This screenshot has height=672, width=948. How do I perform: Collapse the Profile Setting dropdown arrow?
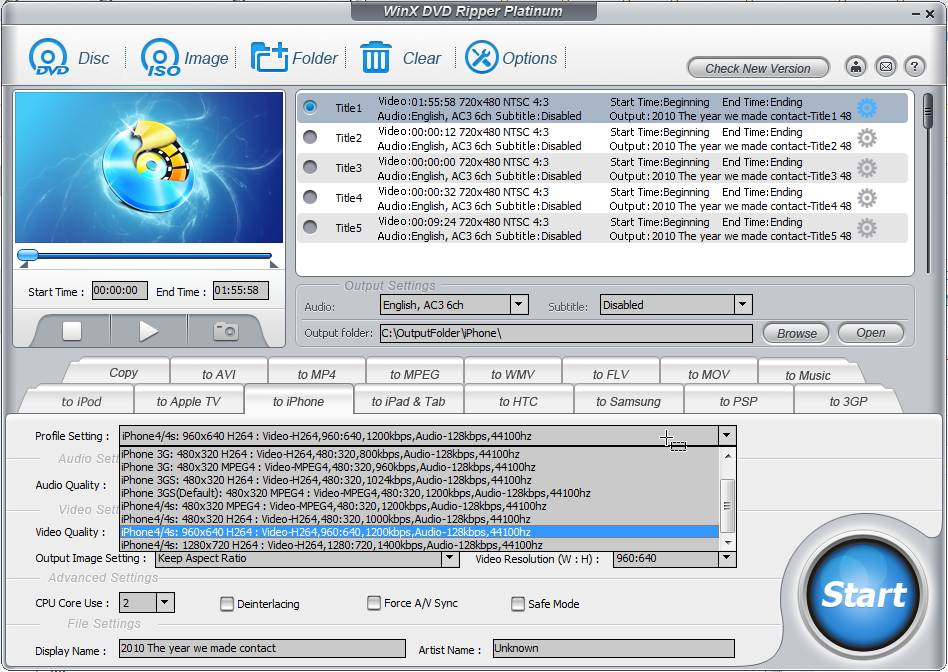(727, 435)
